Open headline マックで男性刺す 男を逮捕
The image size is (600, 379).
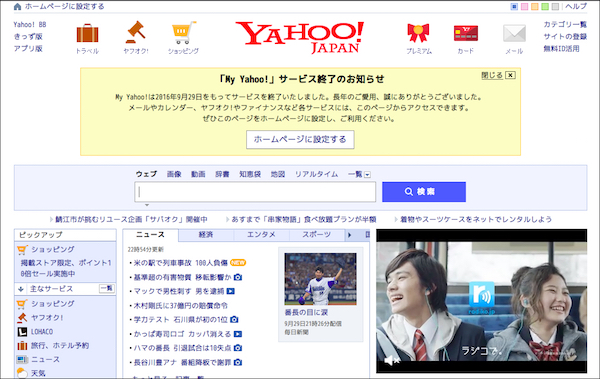pos(179,291)
